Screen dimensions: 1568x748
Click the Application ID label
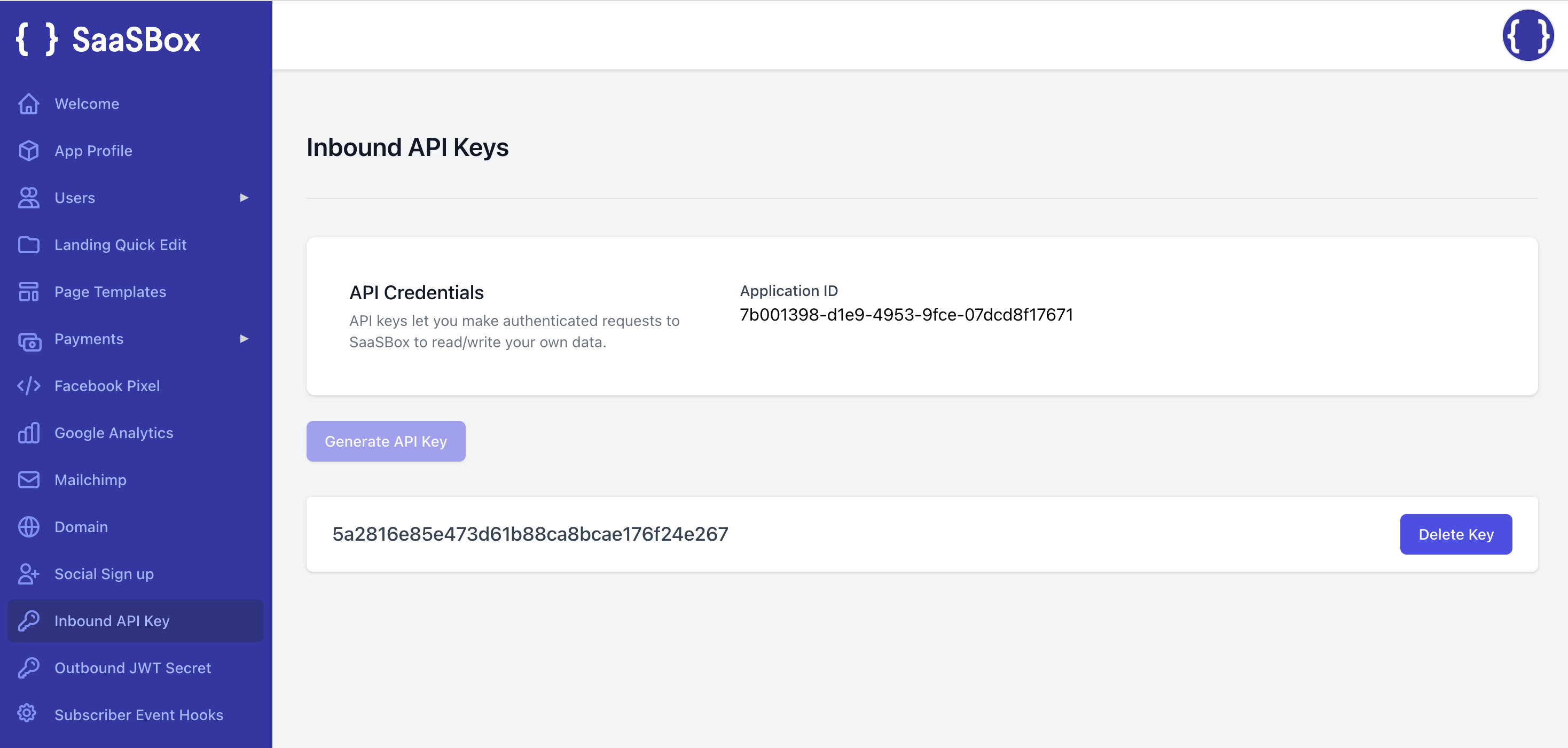[x=788, y=291]
